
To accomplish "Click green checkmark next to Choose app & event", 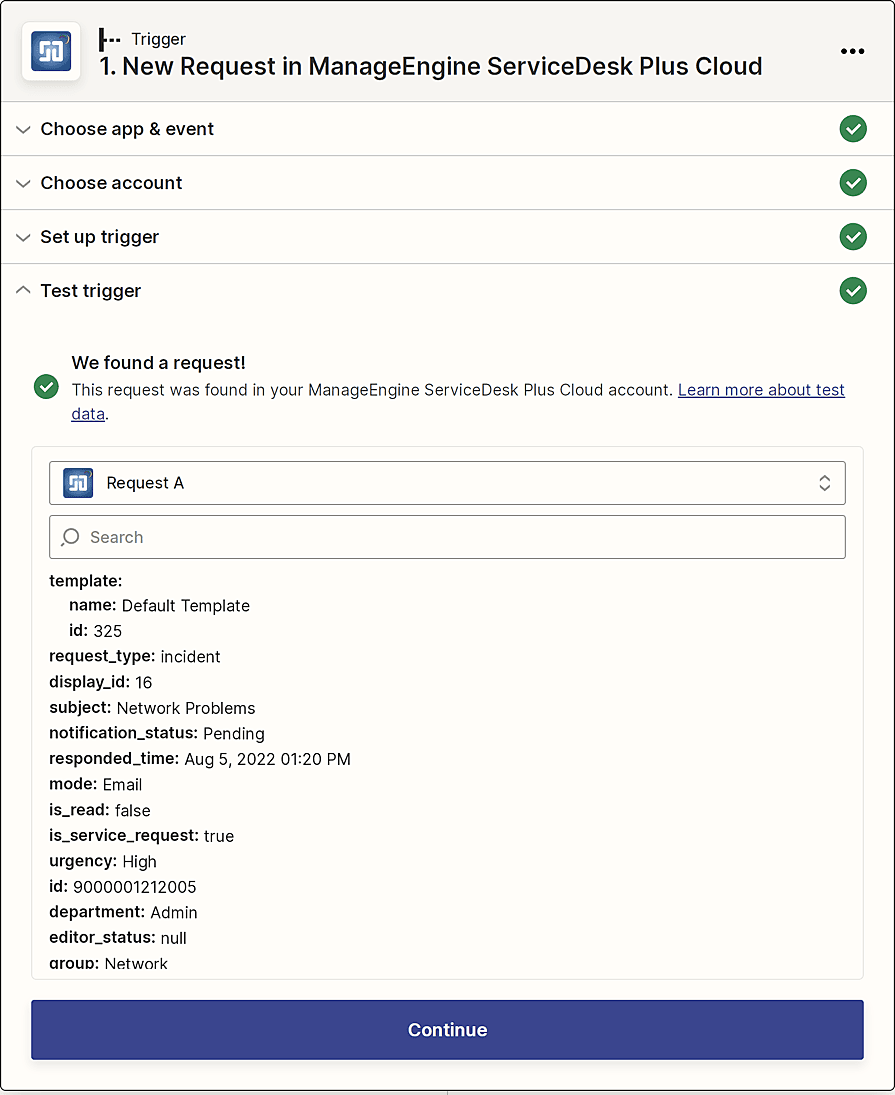I will pyautogui.click(x=852, y=129).
